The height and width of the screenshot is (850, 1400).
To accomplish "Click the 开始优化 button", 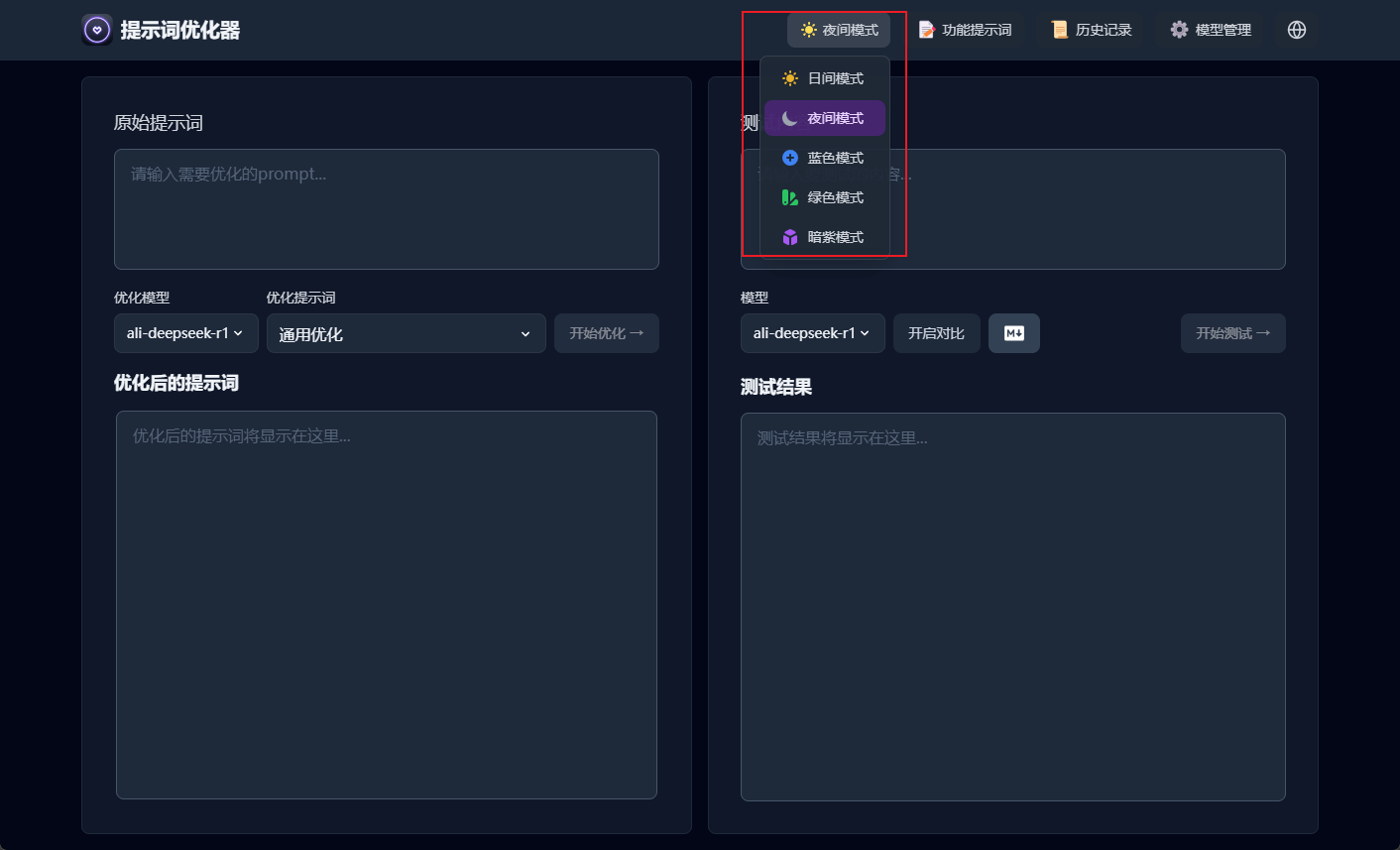I will click(606, 333).
